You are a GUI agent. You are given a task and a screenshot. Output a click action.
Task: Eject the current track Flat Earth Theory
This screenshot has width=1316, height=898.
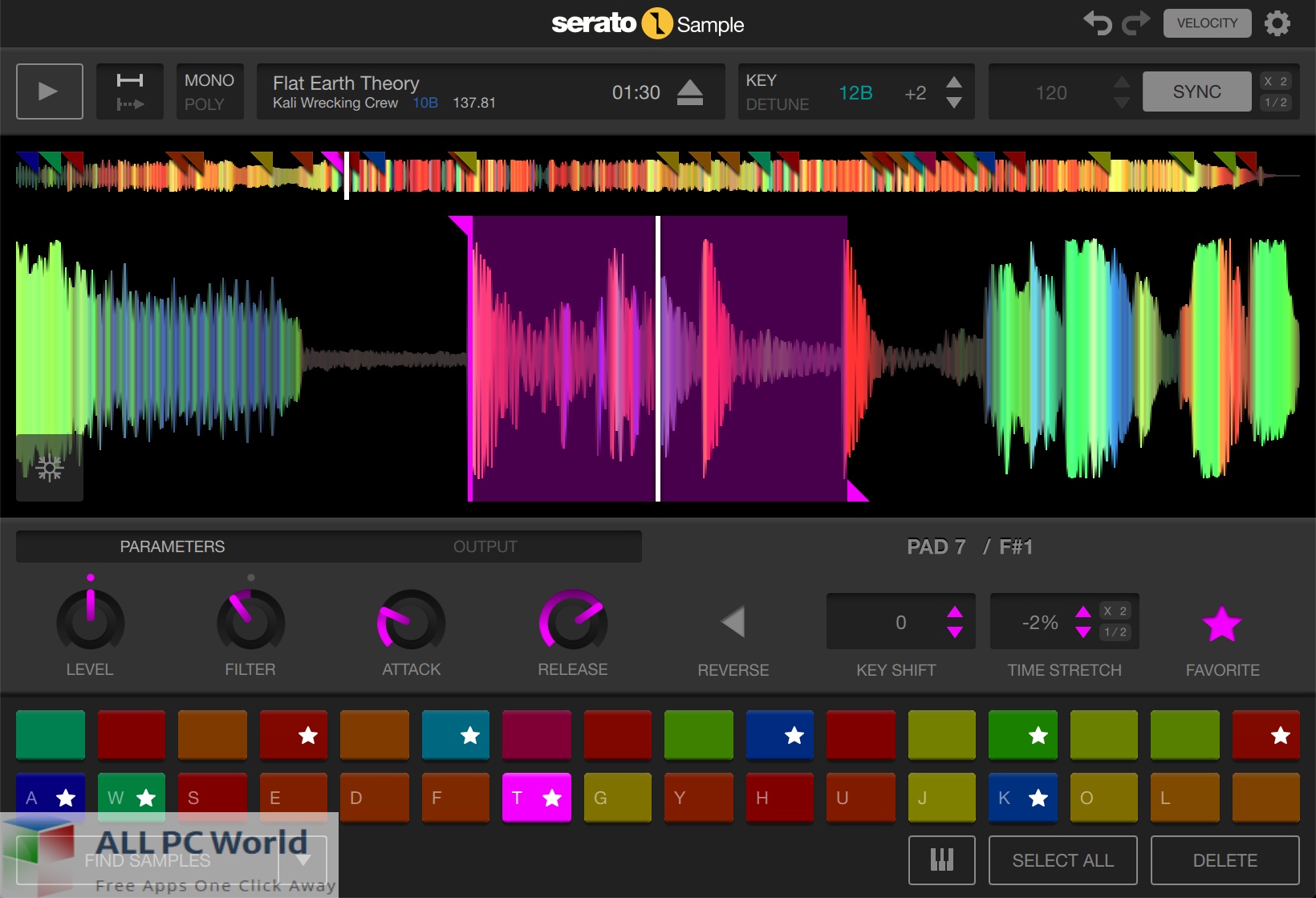coord(688,91)
